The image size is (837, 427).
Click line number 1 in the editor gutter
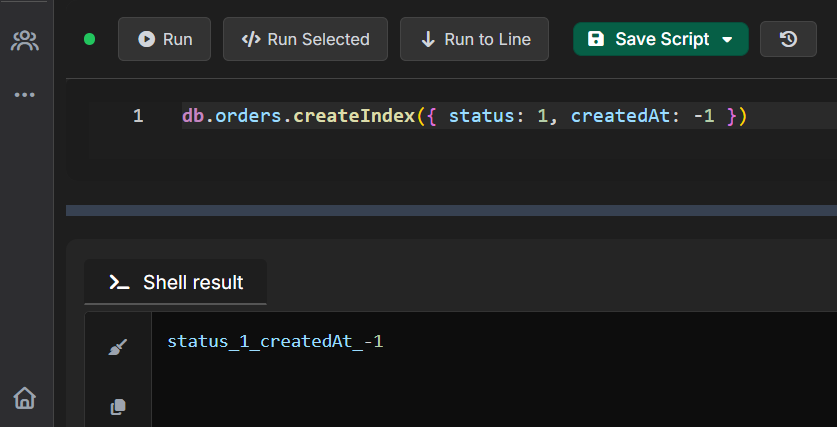coord(138,116)
